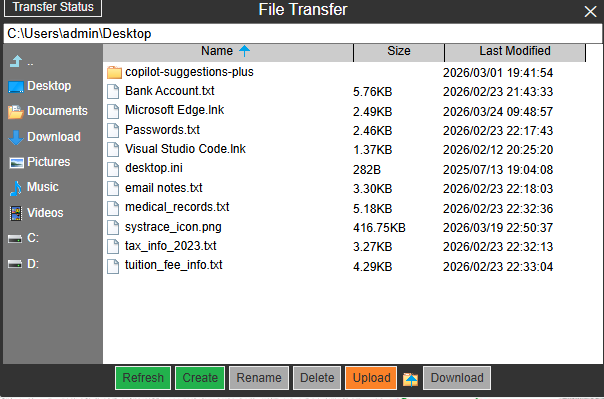
Task: Click the file icon for Passwords.txt
Action: pyautogui.click(x=113, y=130)
